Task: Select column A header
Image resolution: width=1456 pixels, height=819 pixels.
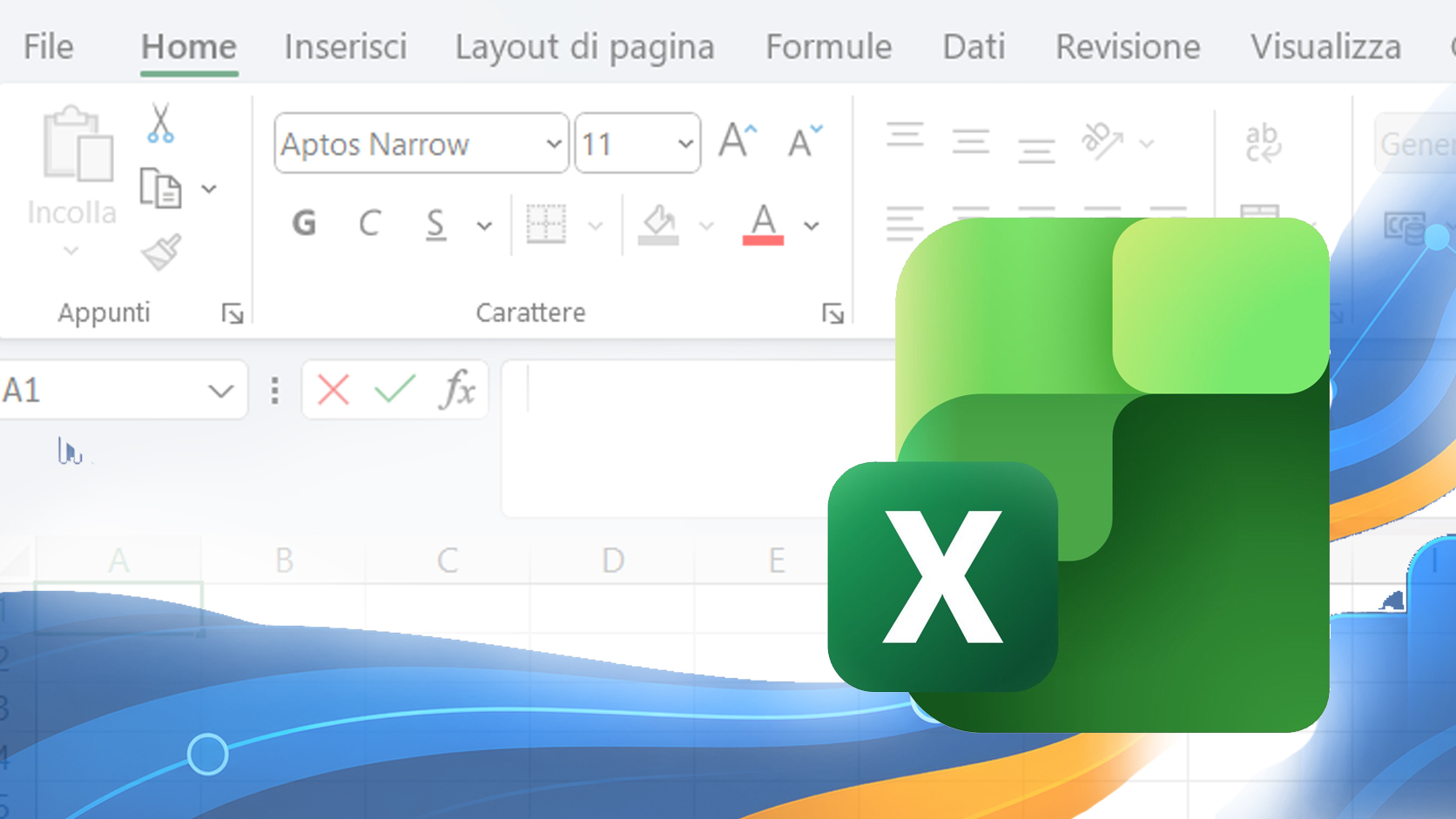Action: point(118,560)
